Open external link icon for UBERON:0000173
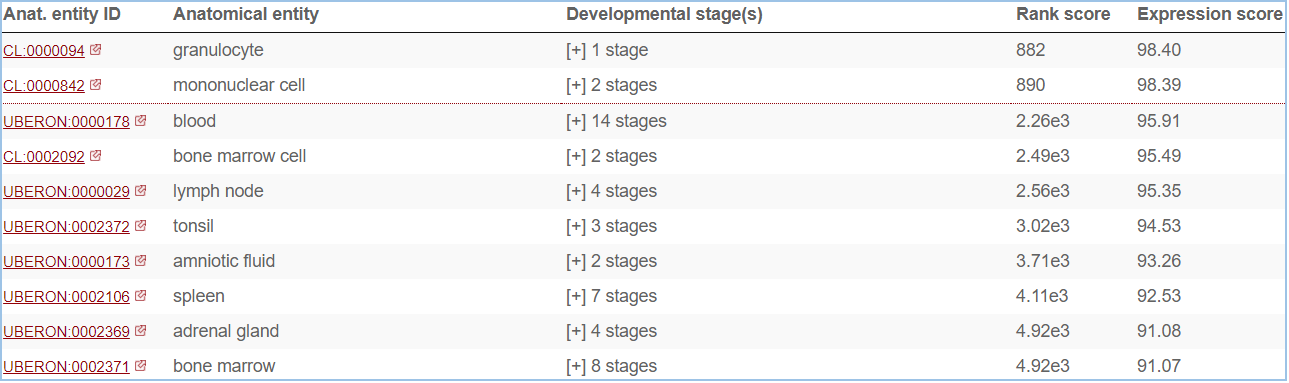 coord(141,261)
